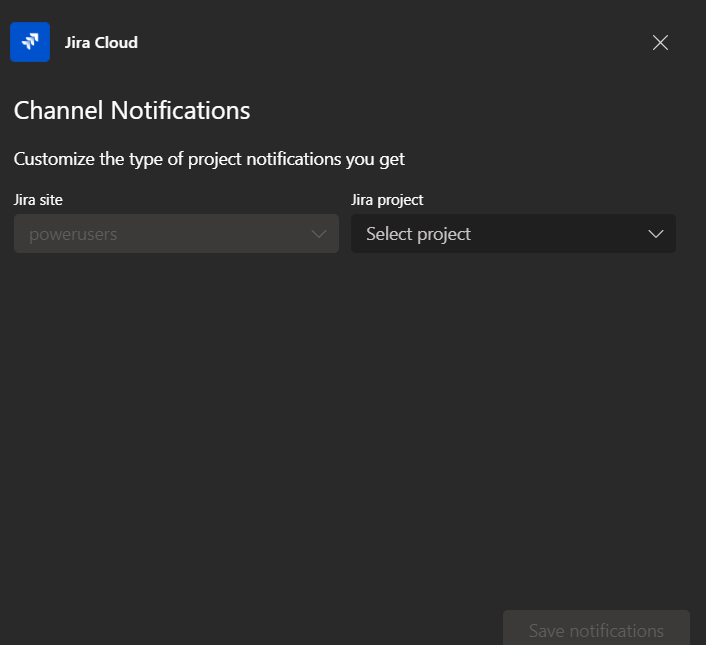Click the Jira site label
Viewport: 706px width, 645px height.
click(38, 200)
